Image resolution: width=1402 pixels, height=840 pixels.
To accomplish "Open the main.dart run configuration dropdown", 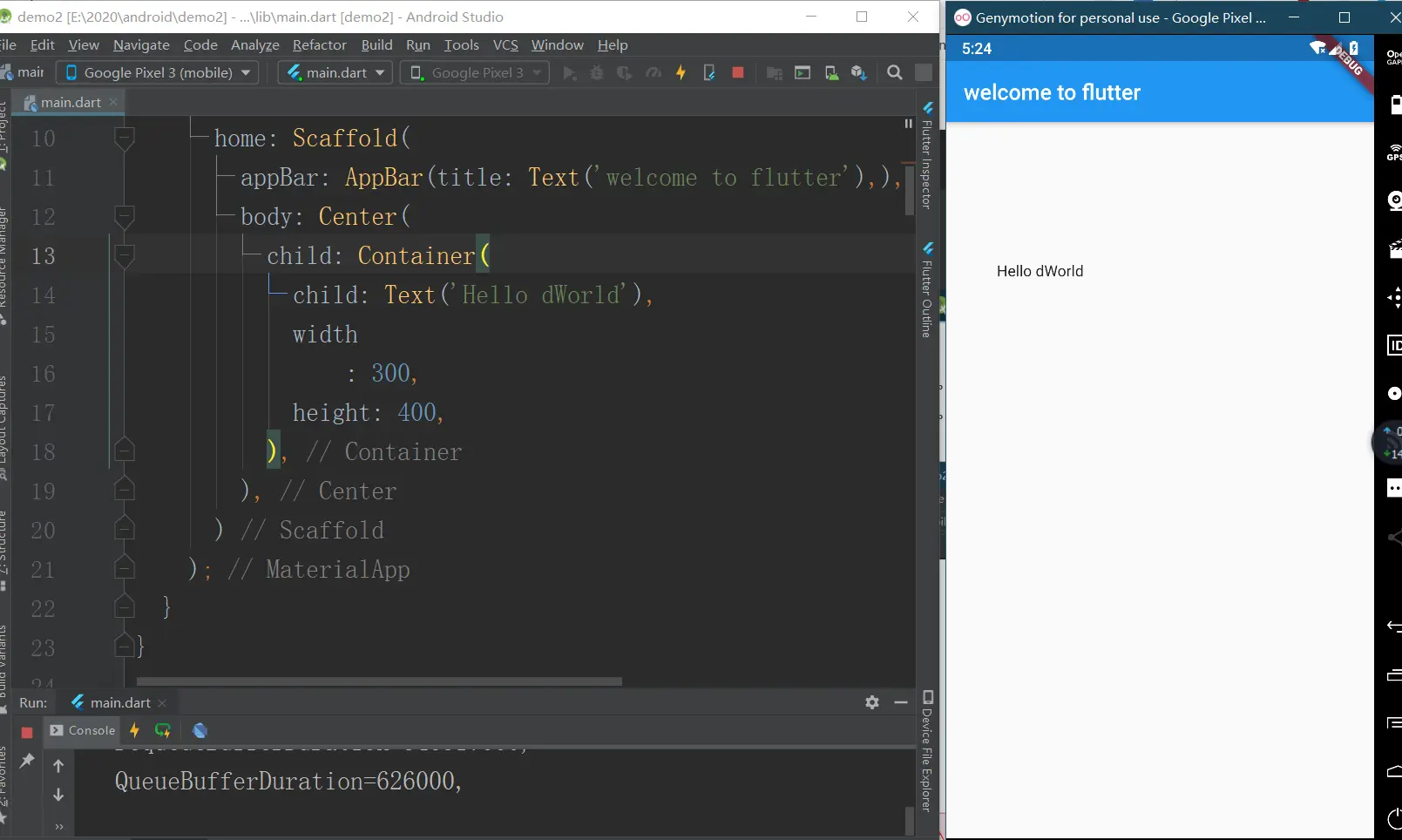I will [x=335, y=73].
